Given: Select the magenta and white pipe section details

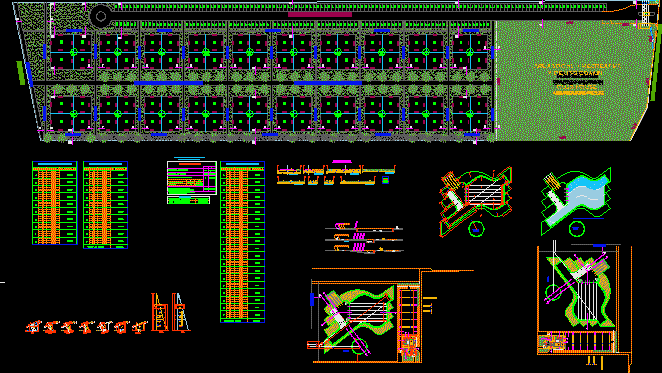Looking at the screenshot, I should coord(364,238).
